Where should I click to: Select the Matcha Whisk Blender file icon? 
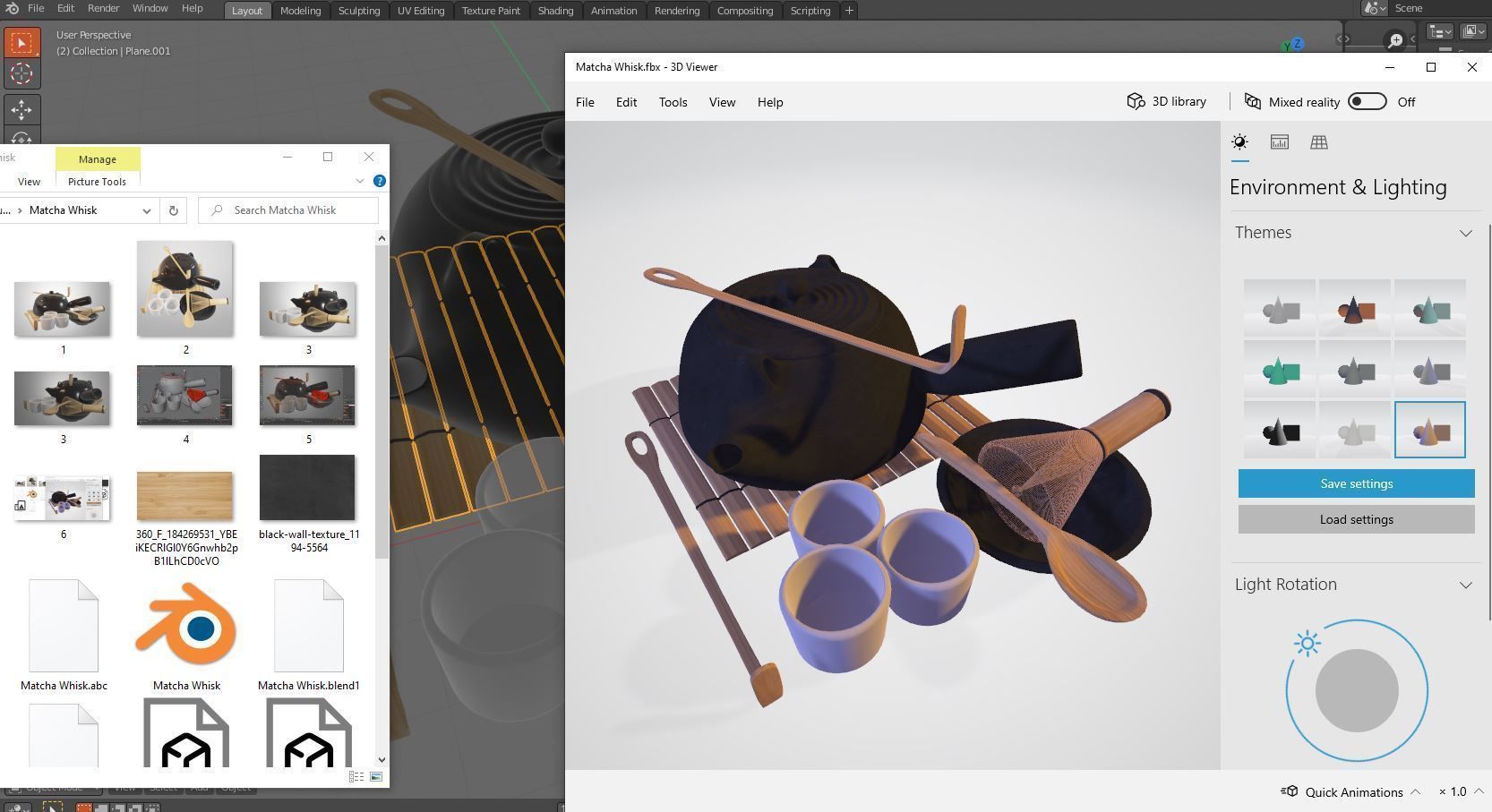tap(186, 625)
